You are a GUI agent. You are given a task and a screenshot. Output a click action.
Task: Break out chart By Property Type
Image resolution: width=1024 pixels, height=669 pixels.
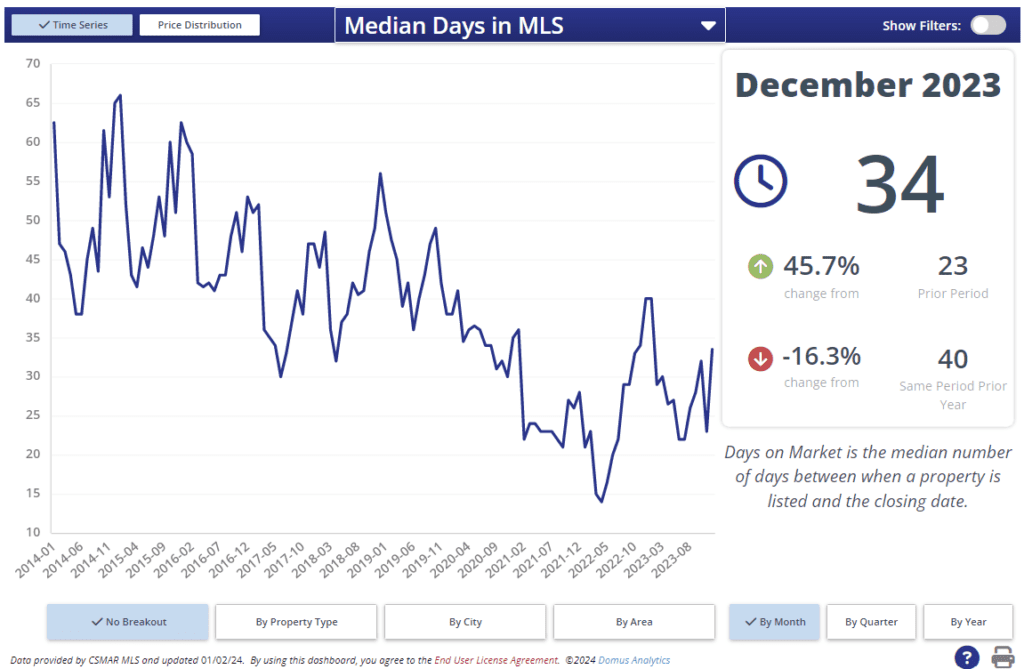point(296,621)
